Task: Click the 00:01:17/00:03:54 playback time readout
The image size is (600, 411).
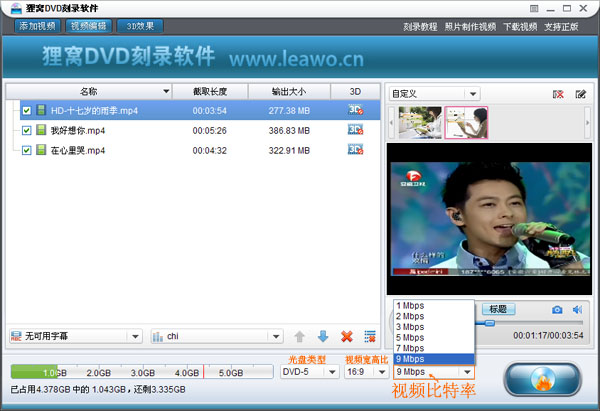Action: pos(548,336)
